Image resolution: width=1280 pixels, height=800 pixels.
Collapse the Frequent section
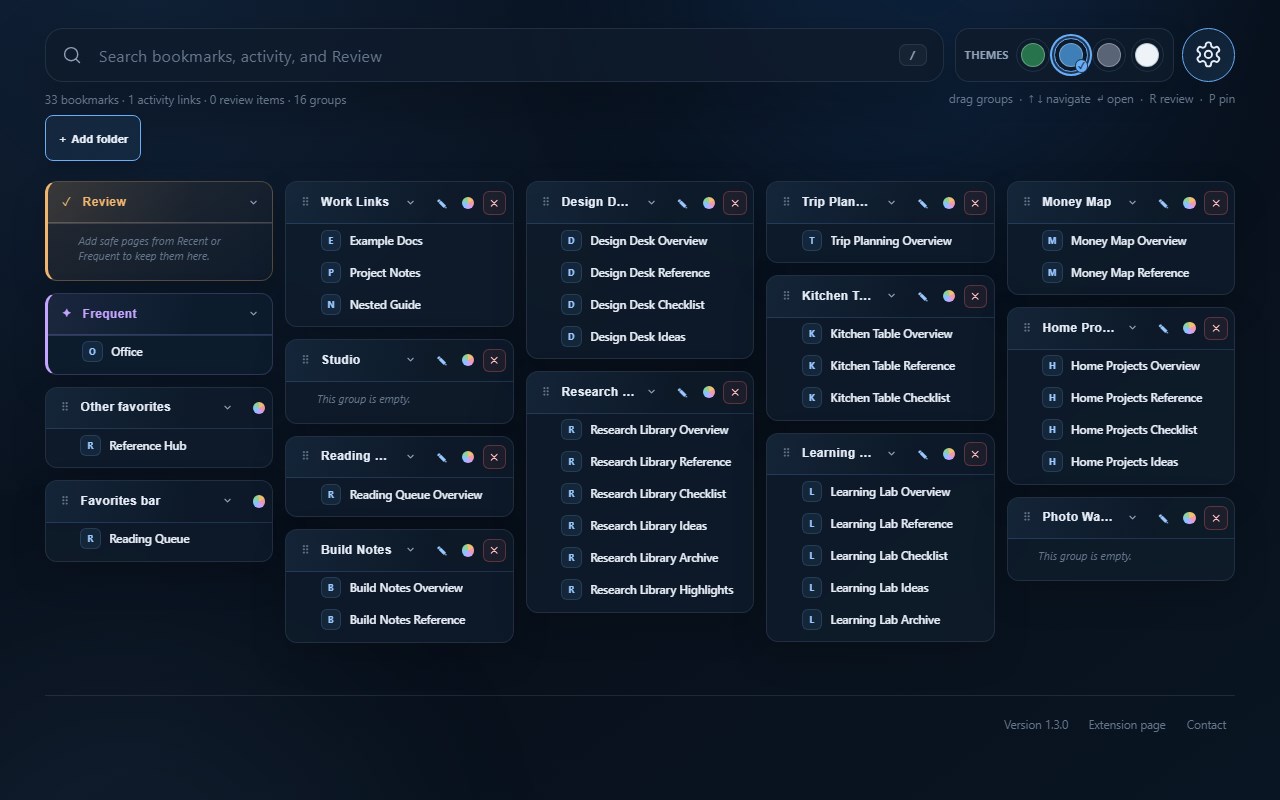[253, 314]
